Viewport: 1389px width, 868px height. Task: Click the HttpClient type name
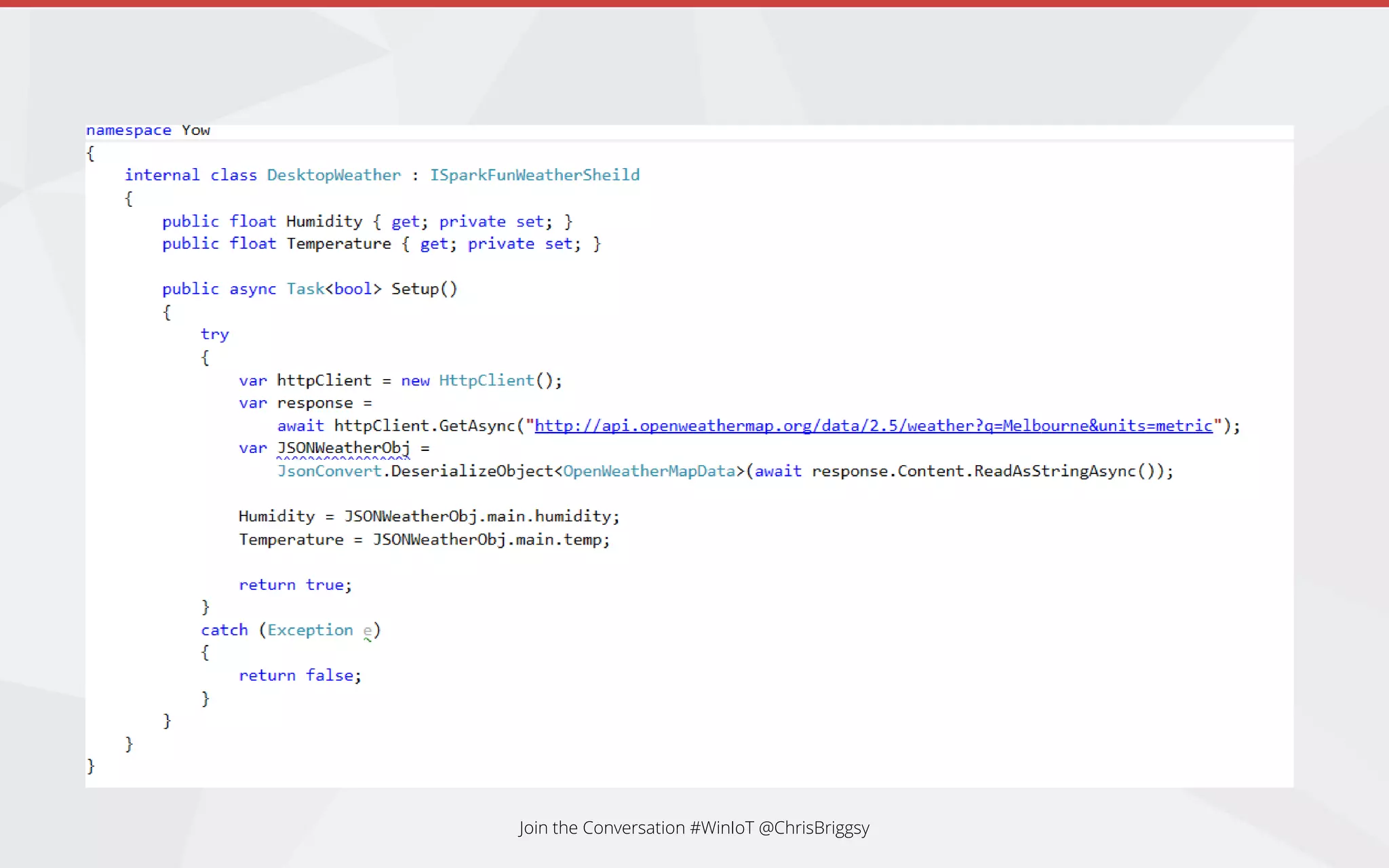[x=486, y=380]
